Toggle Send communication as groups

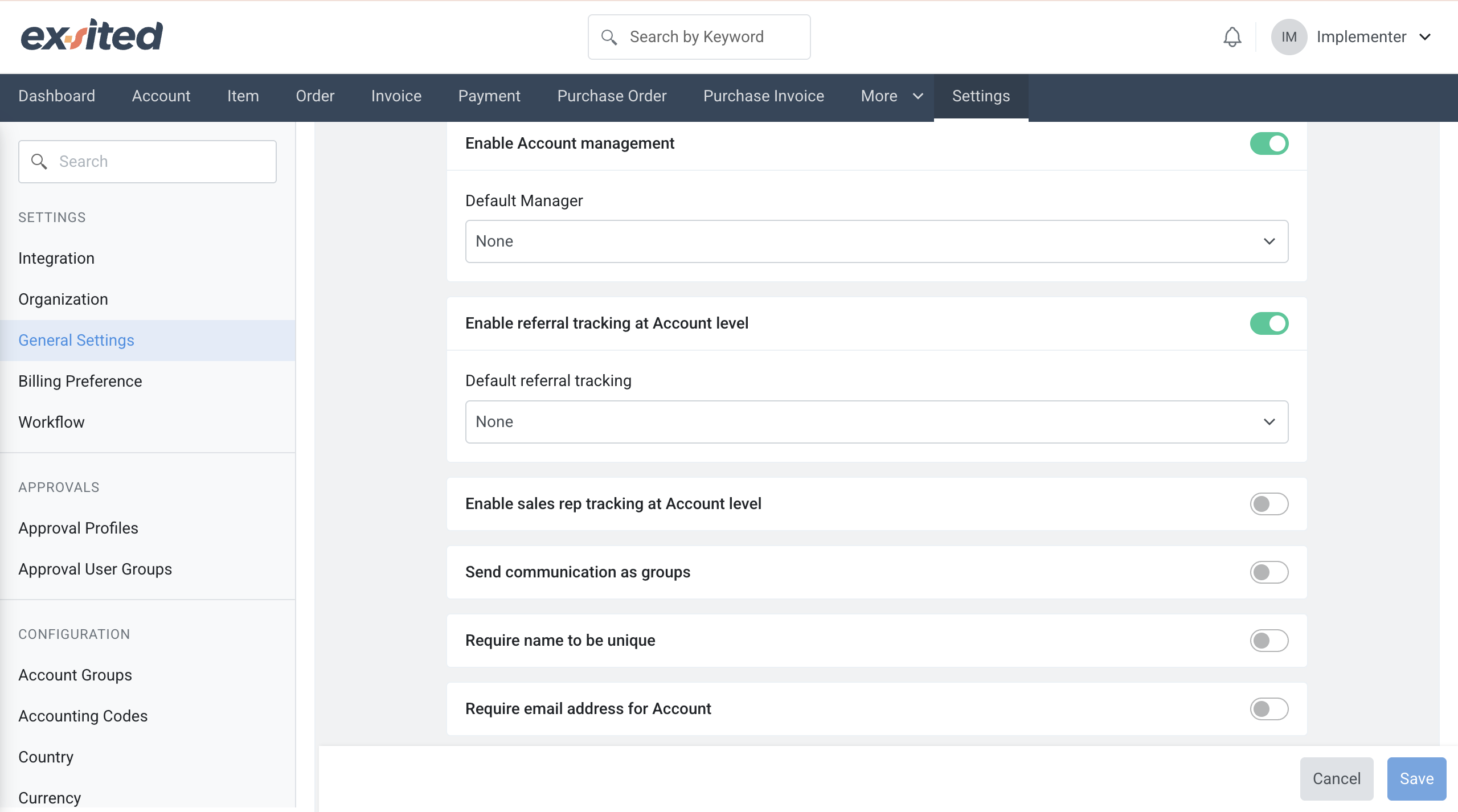pyautogui.click(x=1269, y=572)
